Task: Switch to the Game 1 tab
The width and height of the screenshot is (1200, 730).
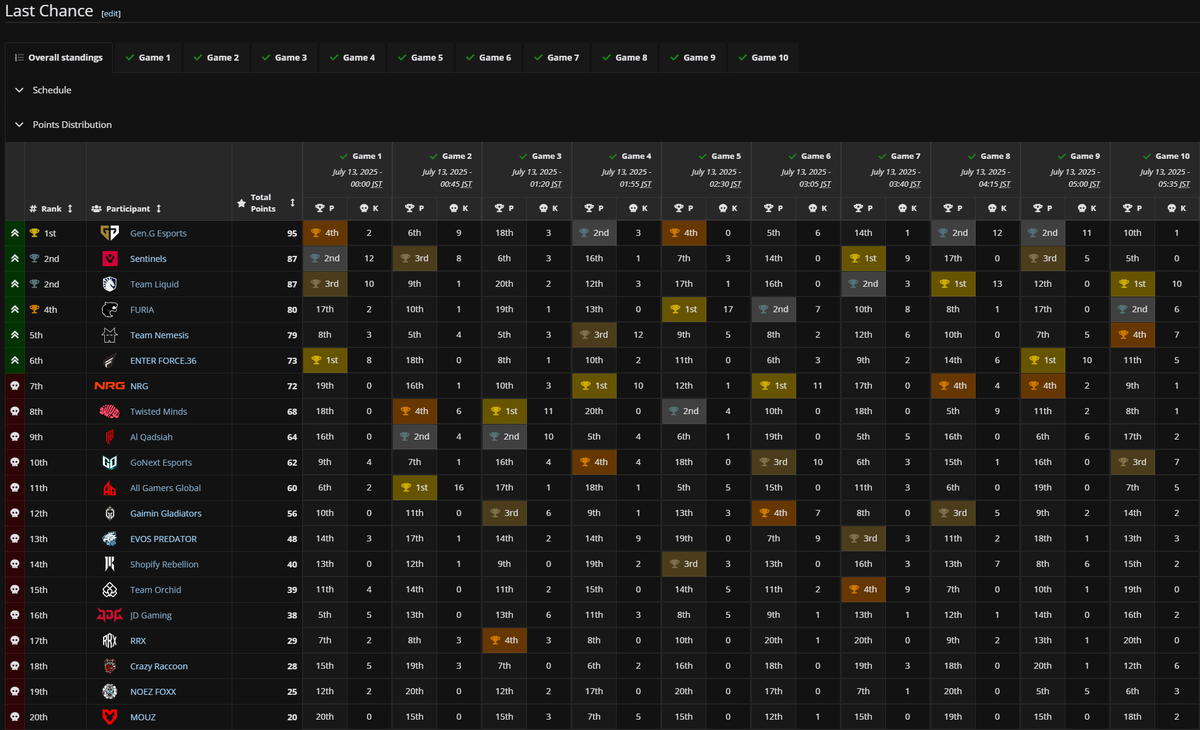Action: pyautogui.click(x=147, y=58)
